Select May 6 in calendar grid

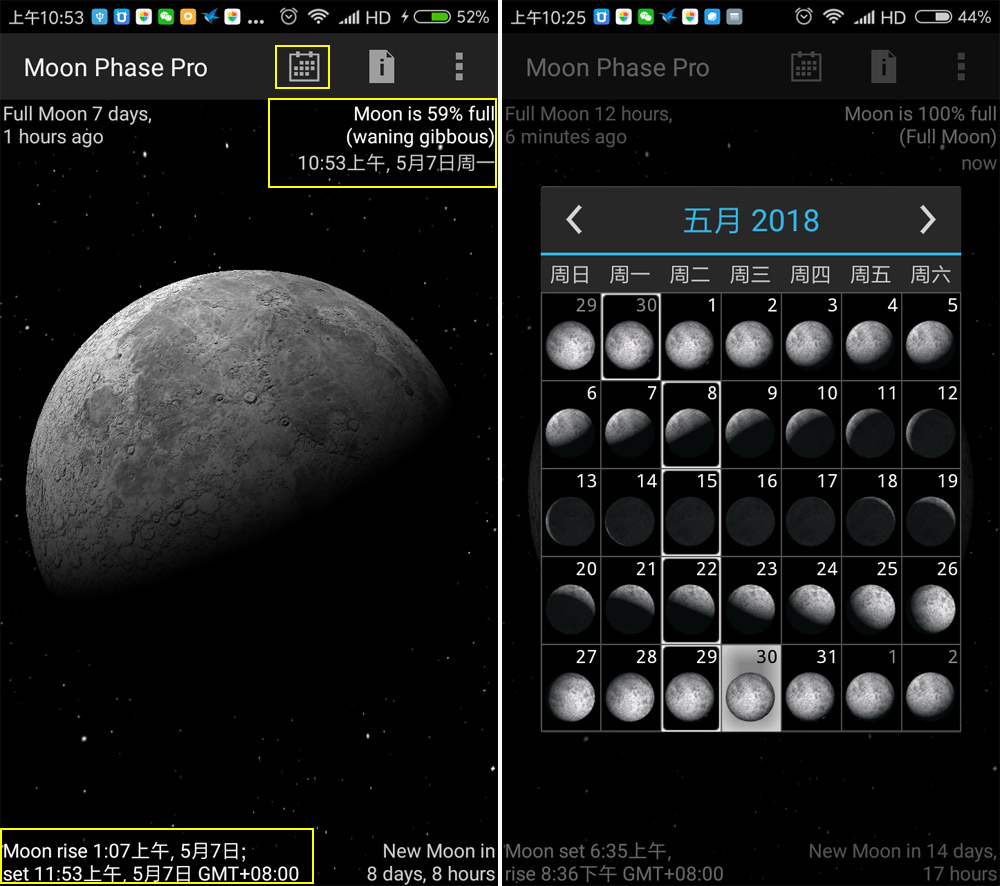[x=571, y=425]
